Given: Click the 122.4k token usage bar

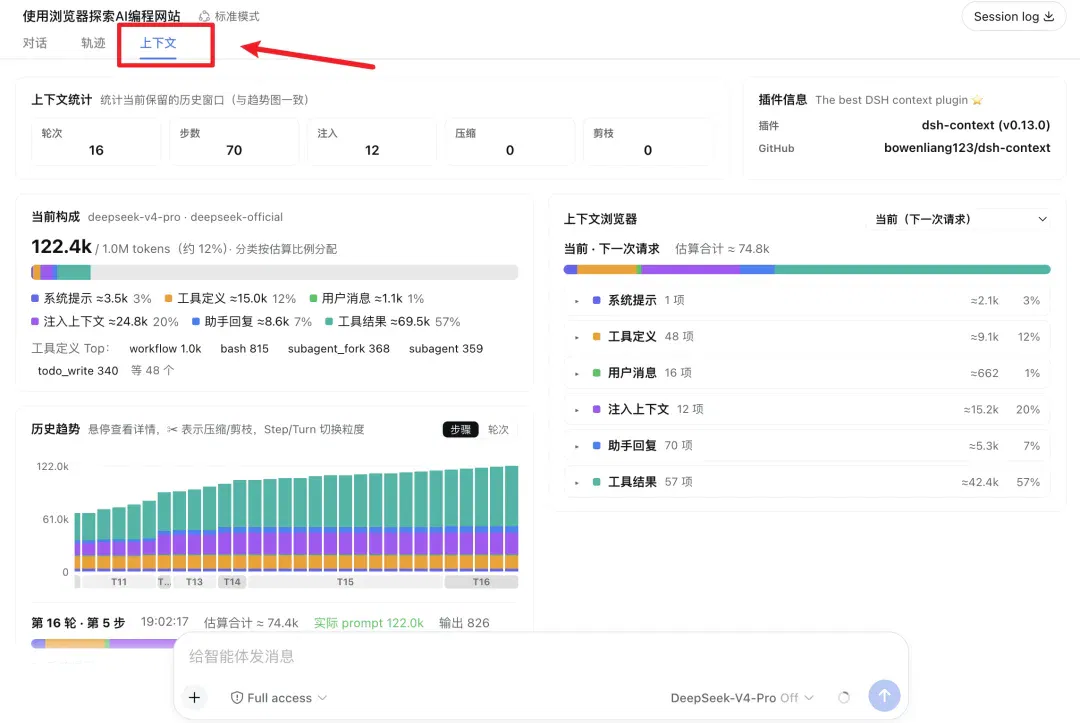Looking at the screenshot, I should pos(274,273).
